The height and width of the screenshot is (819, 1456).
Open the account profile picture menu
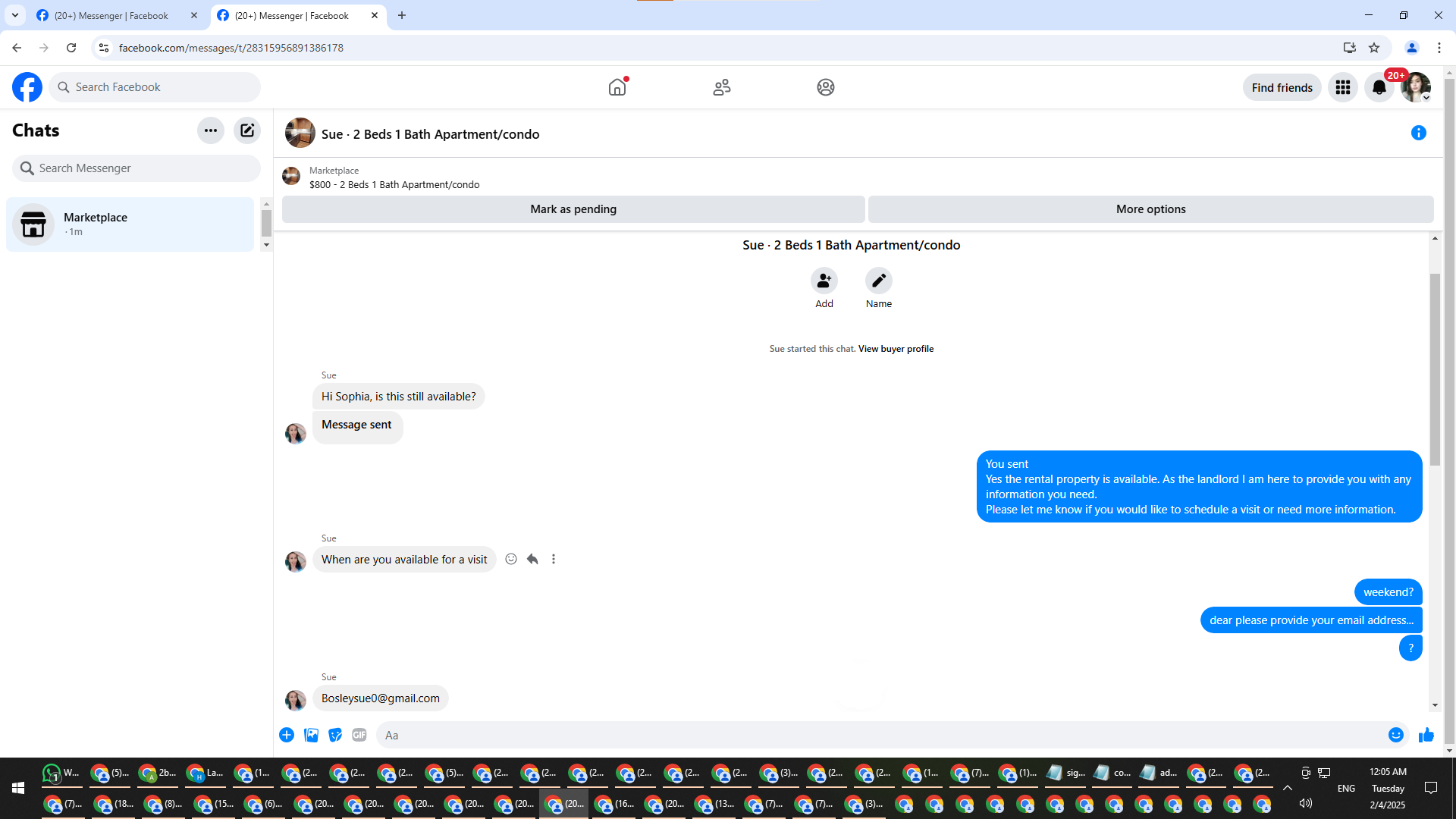click(1416, 87)
